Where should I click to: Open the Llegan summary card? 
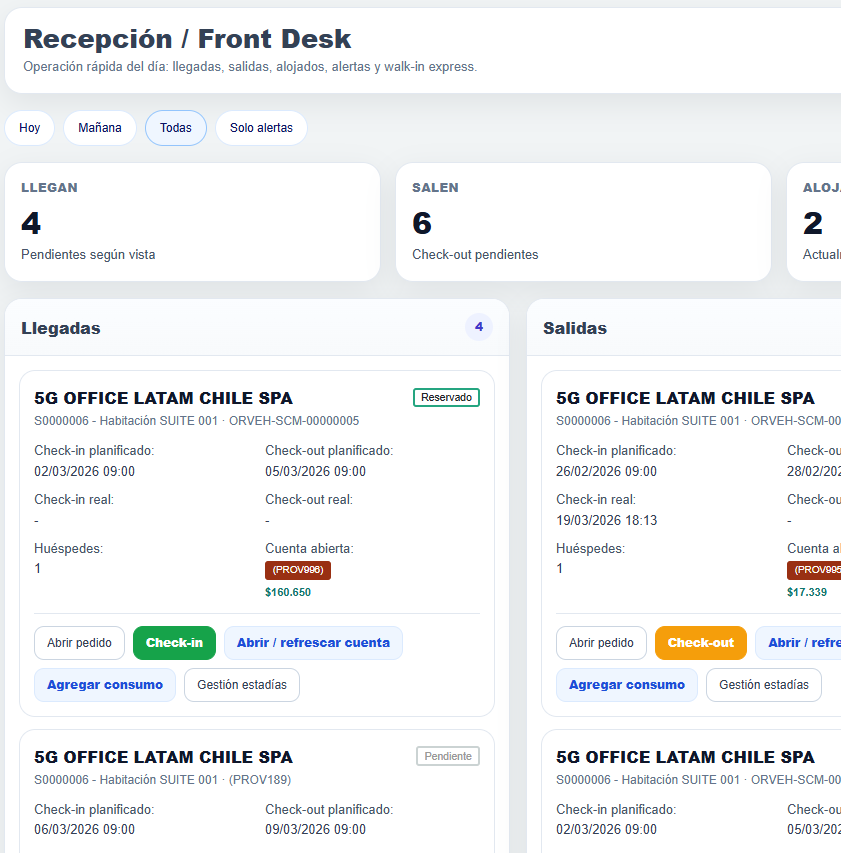click(192, 222)
